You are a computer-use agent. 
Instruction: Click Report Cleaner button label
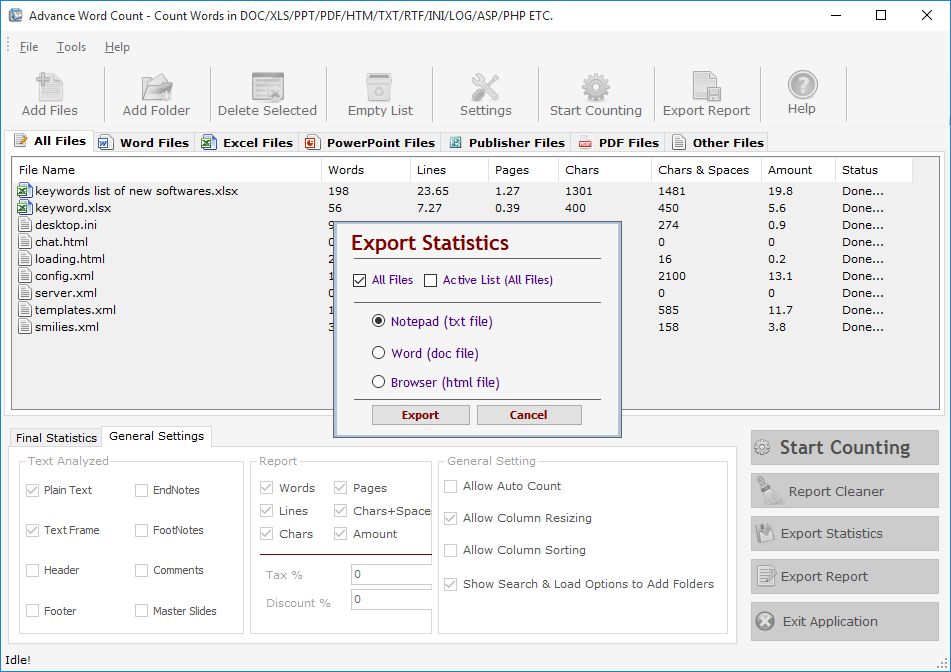coord(836,491)
